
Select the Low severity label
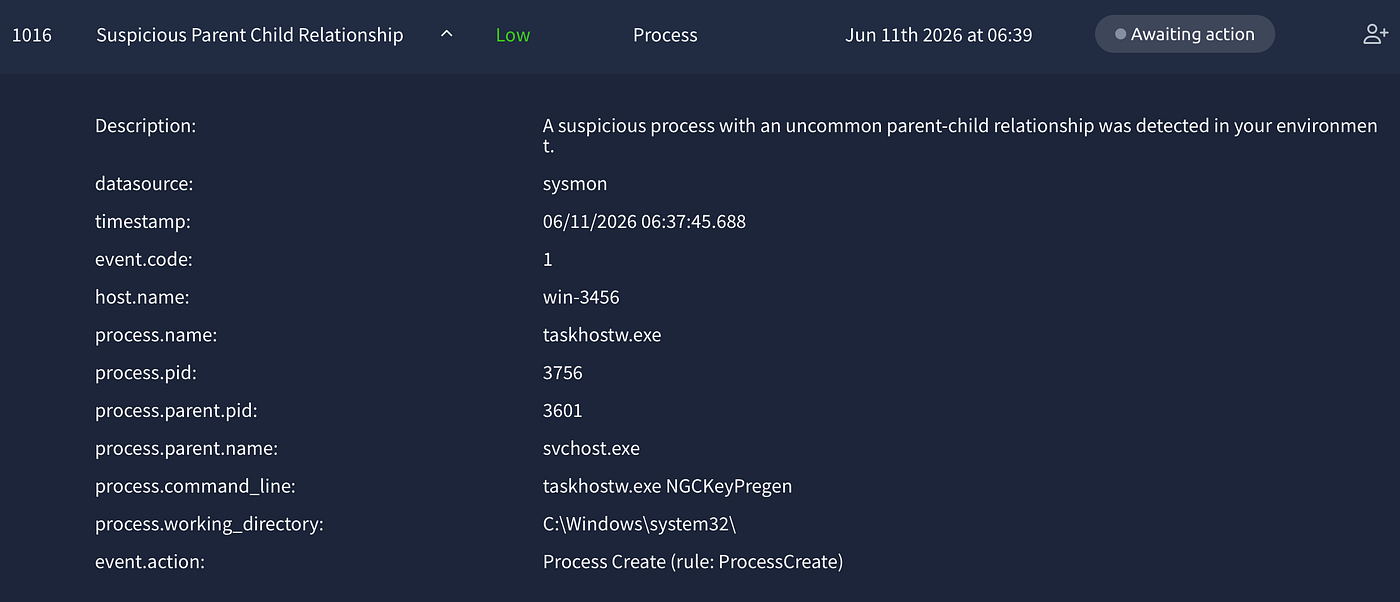(513, 35)
